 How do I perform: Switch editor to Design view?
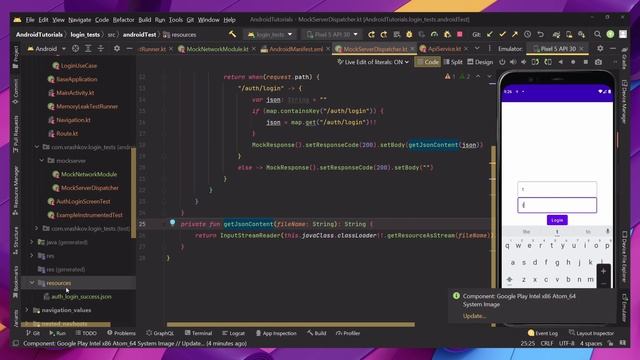tap(480, 62)
